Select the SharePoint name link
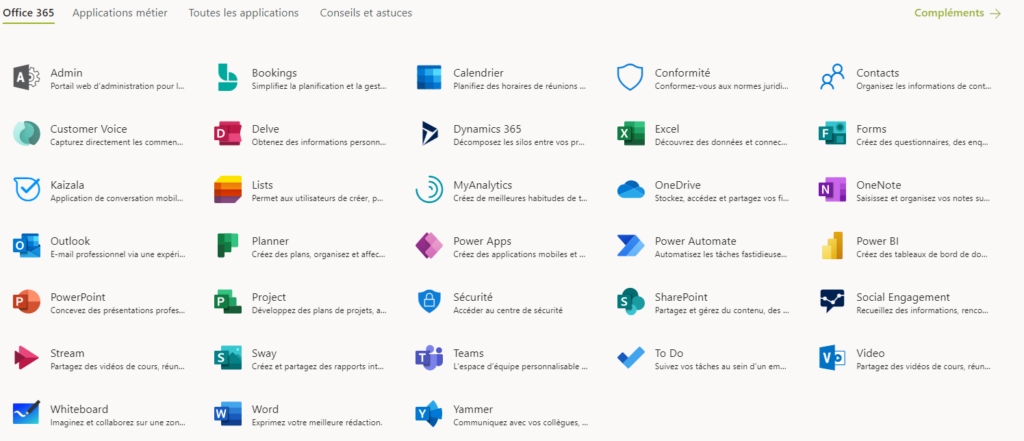This screenshot has width=1024, height=441. click(x=681, y=297)
